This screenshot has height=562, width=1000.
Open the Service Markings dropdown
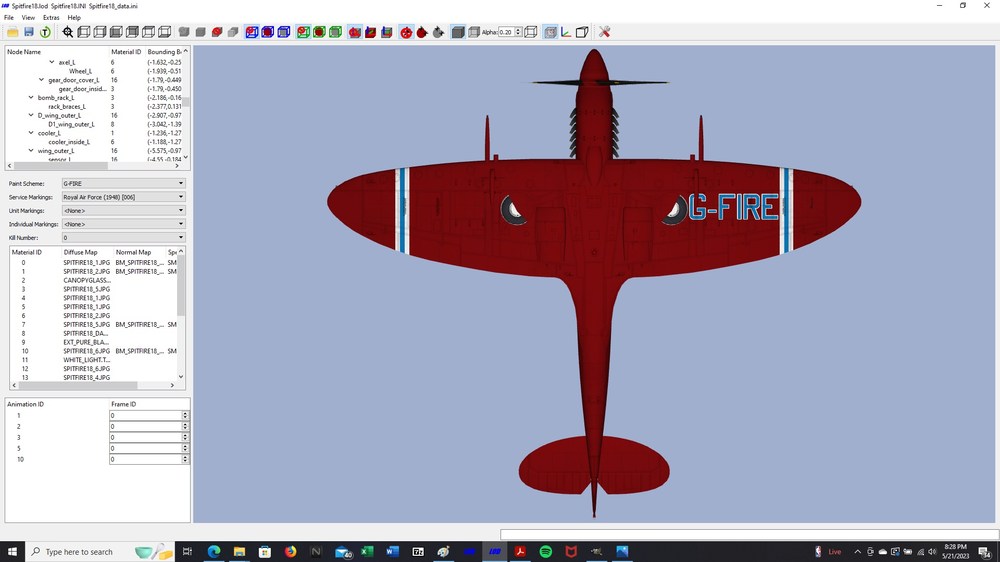123,197
